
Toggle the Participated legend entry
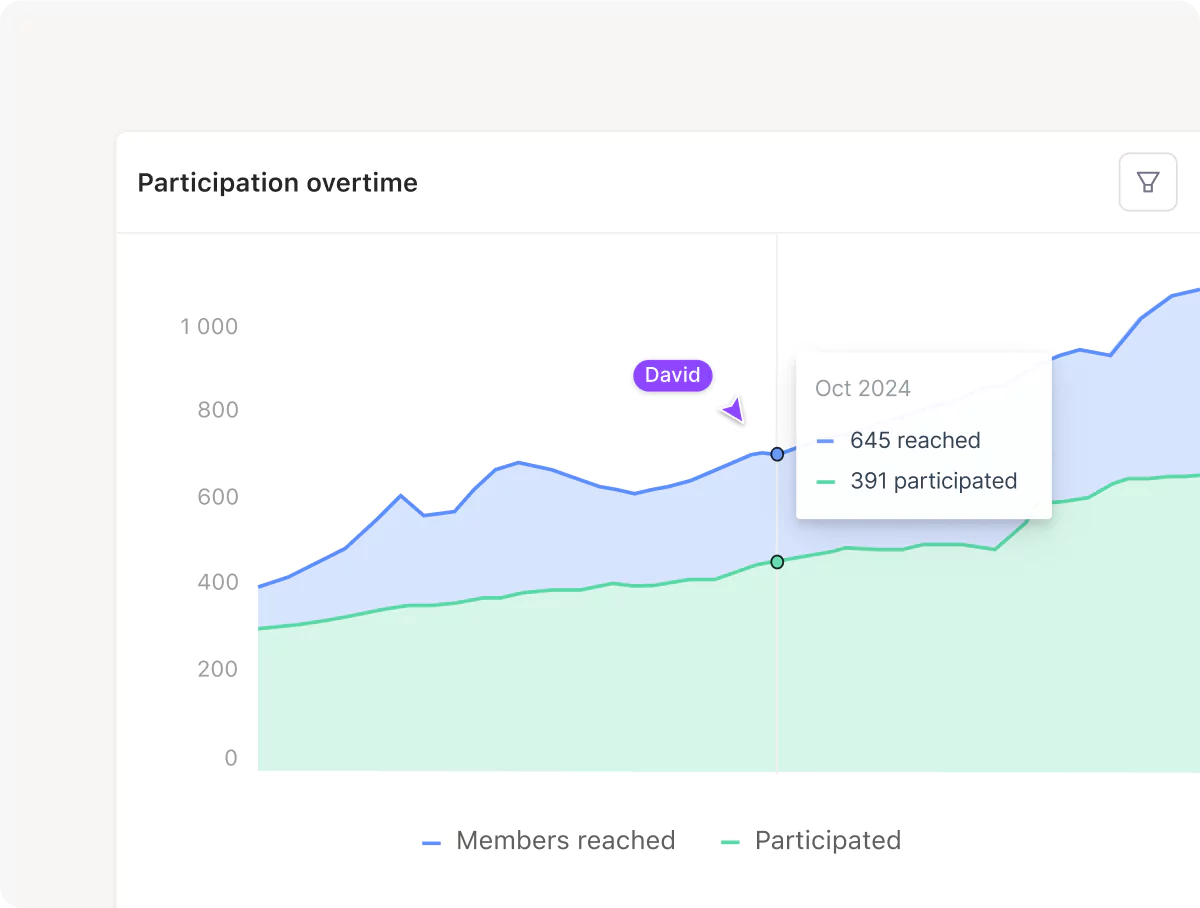[811, 841]
